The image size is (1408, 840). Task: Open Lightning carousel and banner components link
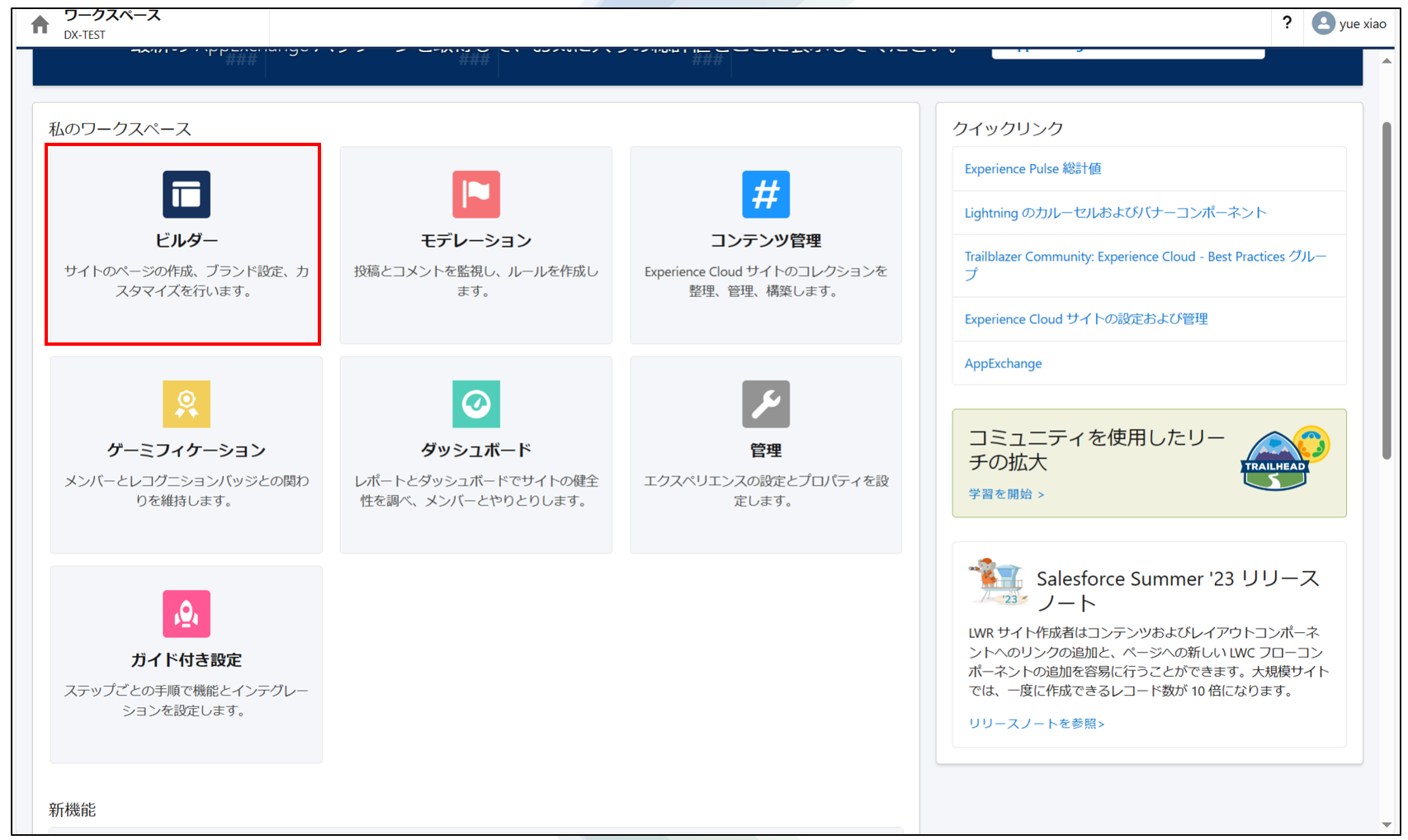pyautogui.click(x=1115, y=213)
